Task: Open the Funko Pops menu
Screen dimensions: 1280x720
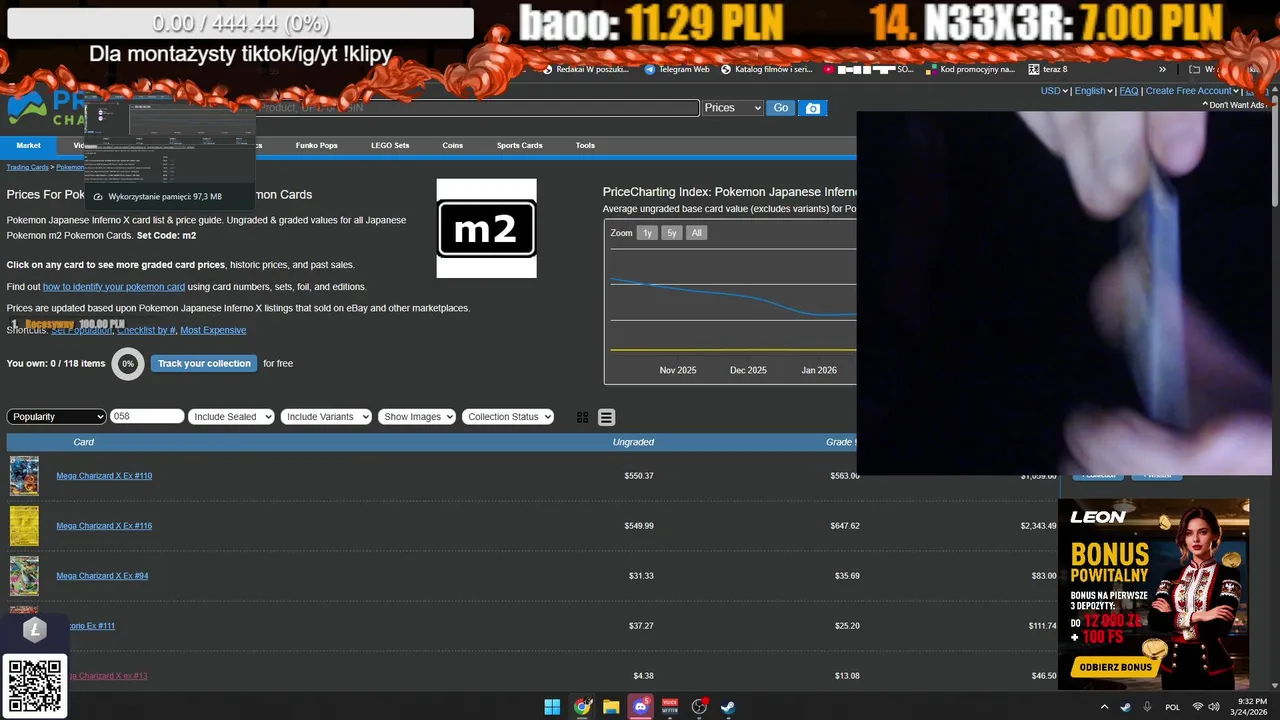Action: click(x=316, y=146)
